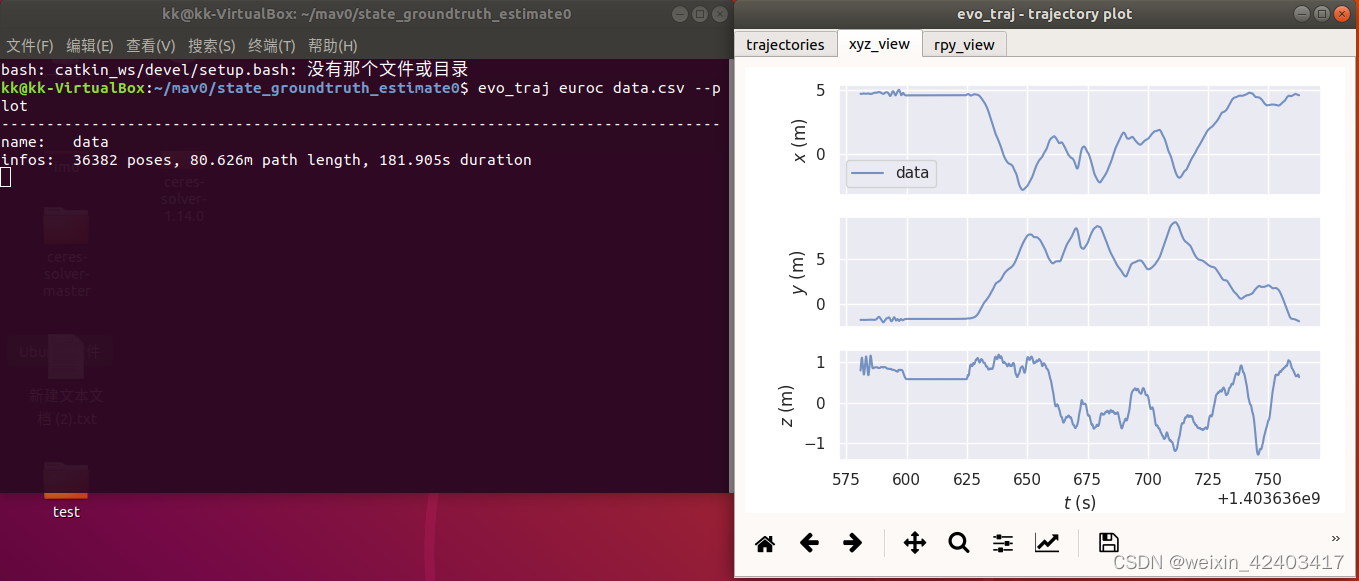Go forward to next plot view

[853, 543]
